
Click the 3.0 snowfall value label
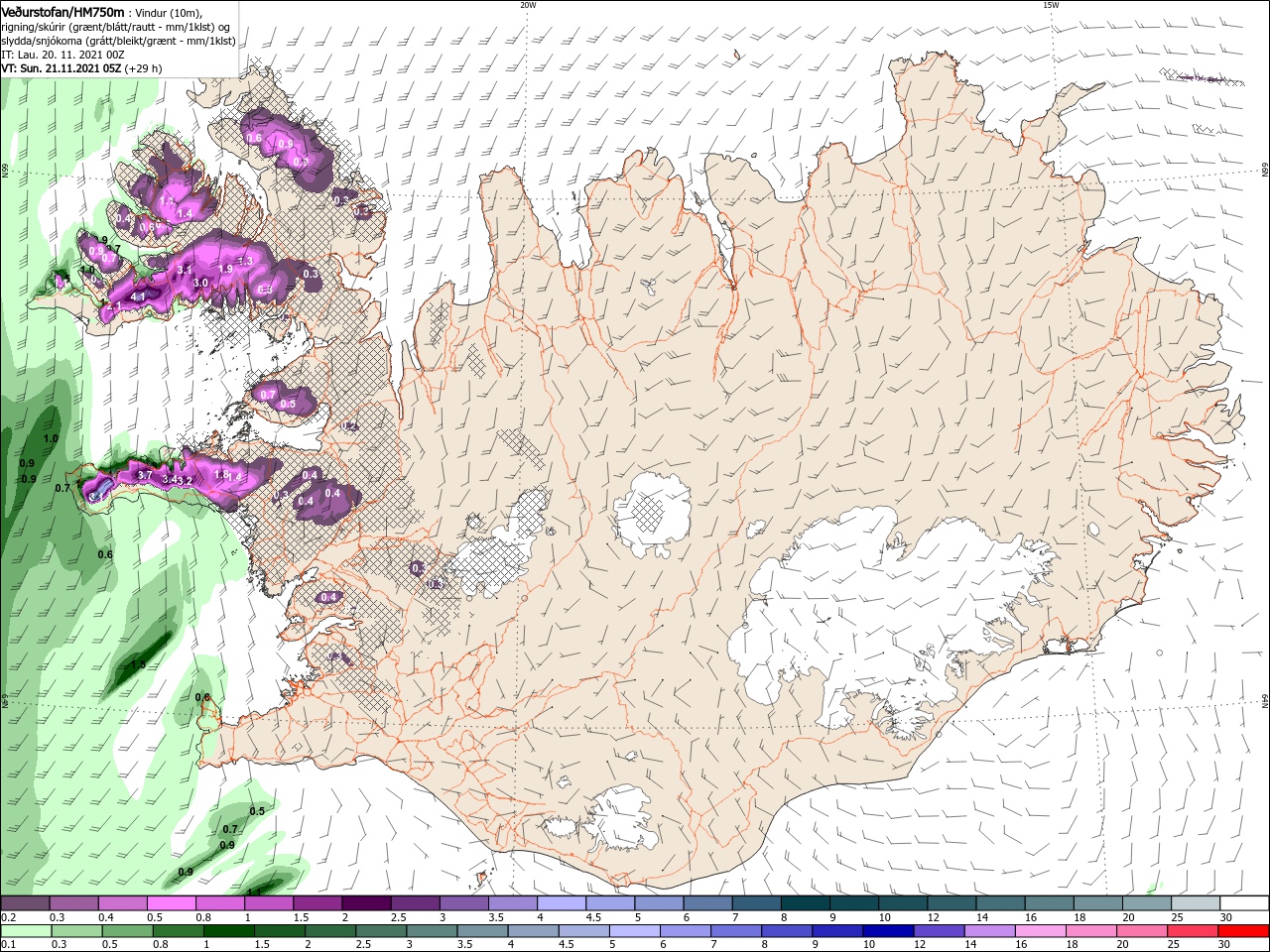200,283
